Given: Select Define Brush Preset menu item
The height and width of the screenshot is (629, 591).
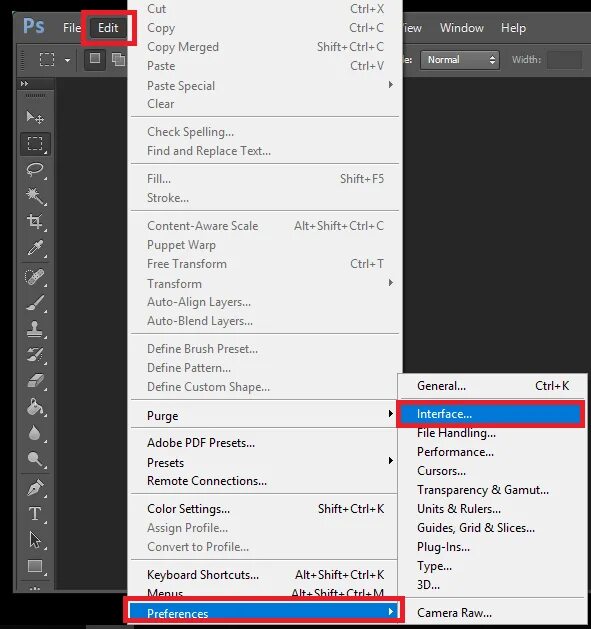Looking at the screenshot, I should (265, 348).
